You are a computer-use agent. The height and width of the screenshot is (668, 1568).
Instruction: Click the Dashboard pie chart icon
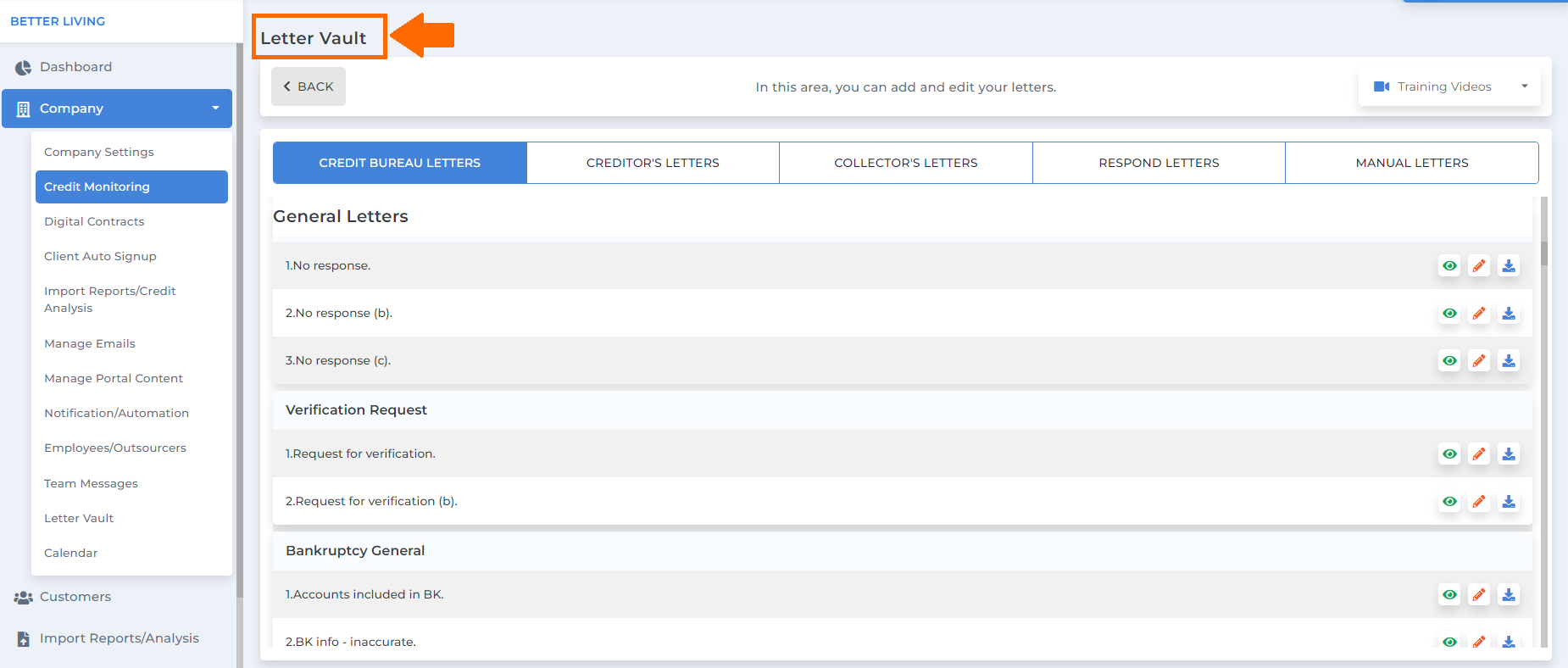tap(23, 68)
